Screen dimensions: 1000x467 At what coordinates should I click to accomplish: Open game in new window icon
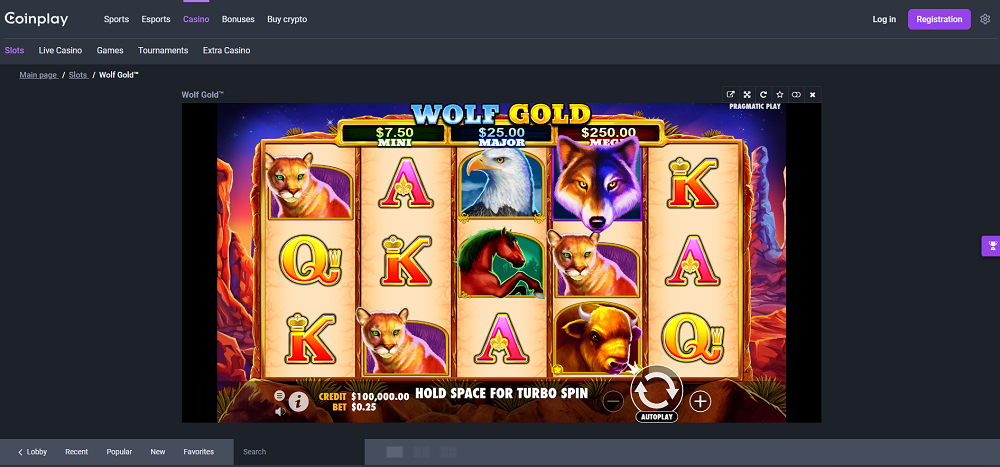point(731,94)
